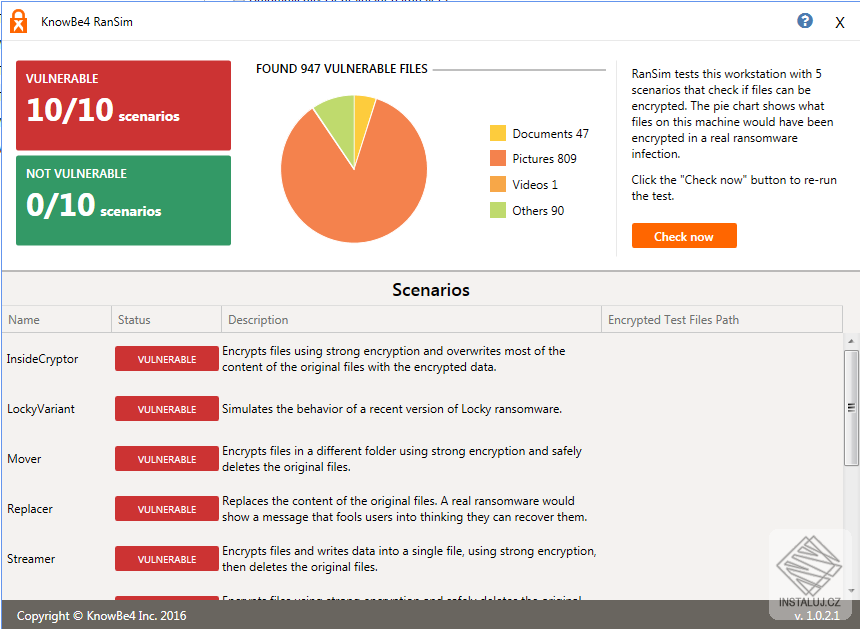Screen dimensions: 860x629
Task: Click the Videos legend color swatch
Action: pos(498,184)
